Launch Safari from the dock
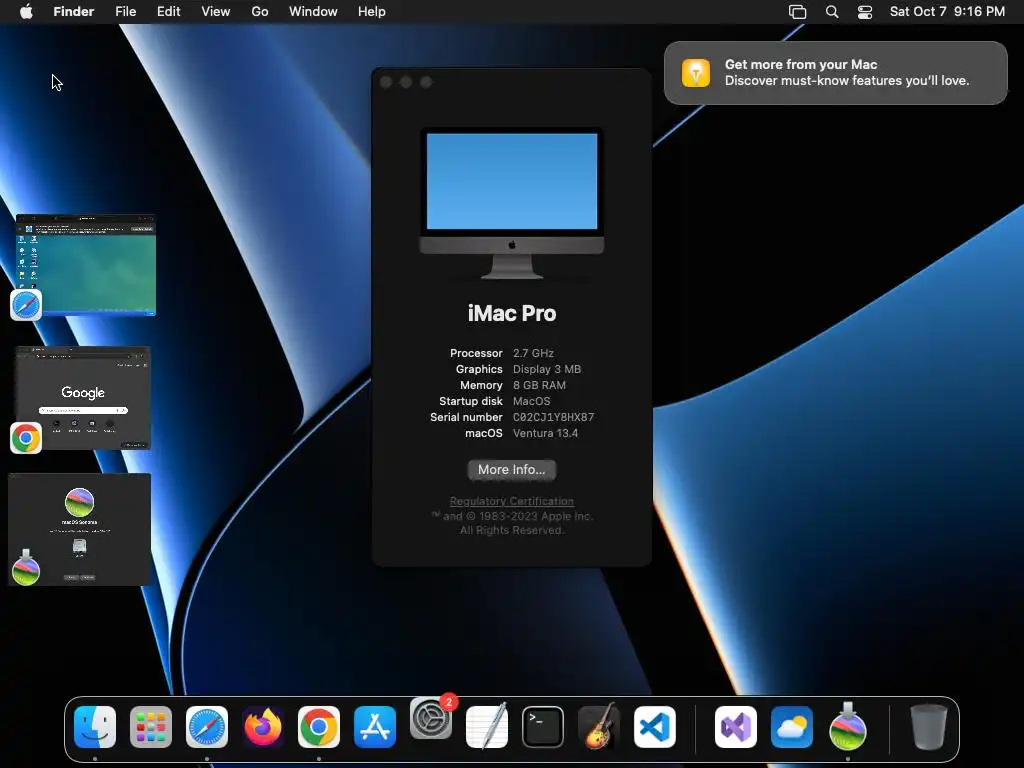Image resolution: width=1024 pixels, height=768 pixels. 207,727
